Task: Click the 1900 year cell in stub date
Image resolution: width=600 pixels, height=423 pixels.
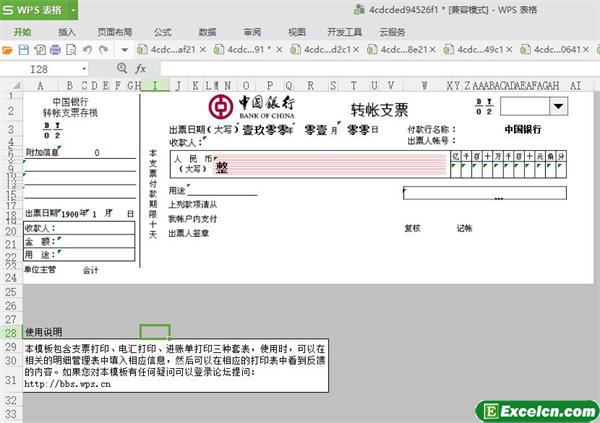Action: (x=70, y=214)
